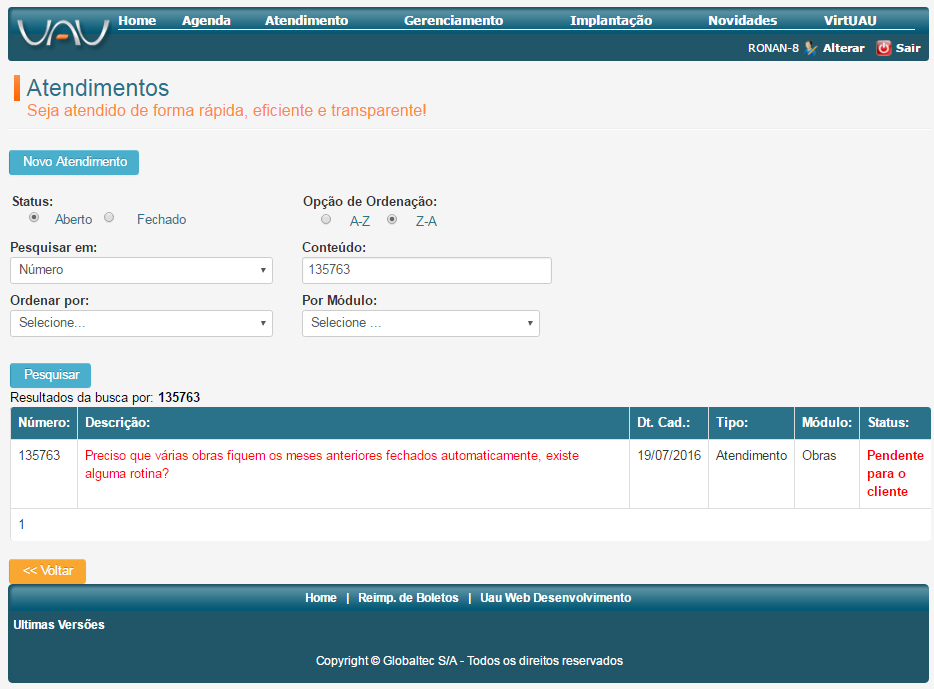Image resolution: width=934 pixels, height=689 pixels.
Task: Expand the Ordenar por dropdown
Action: tap(141, 323)
